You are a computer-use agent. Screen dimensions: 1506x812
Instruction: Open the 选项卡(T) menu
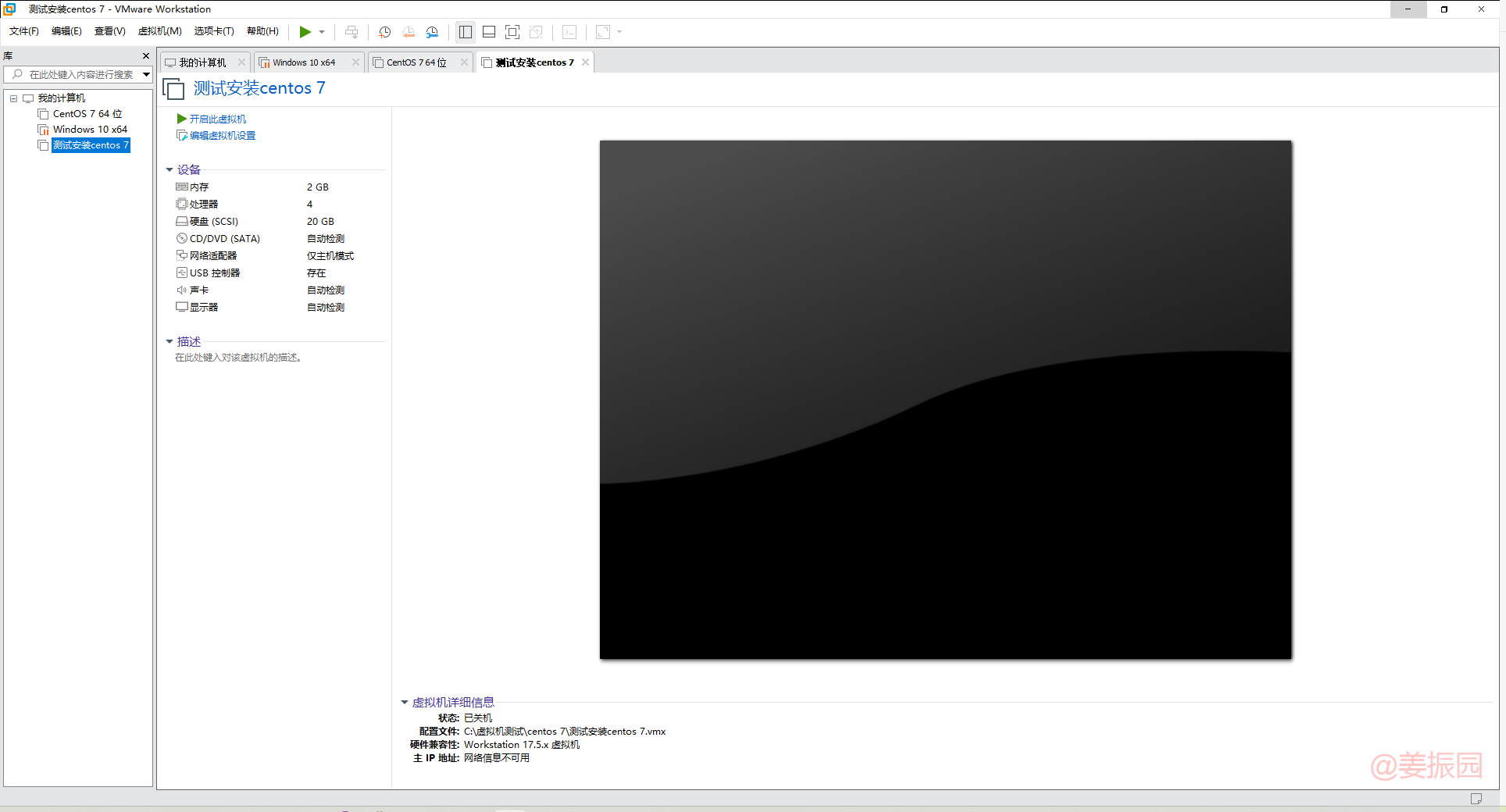(x=214, y=31)
